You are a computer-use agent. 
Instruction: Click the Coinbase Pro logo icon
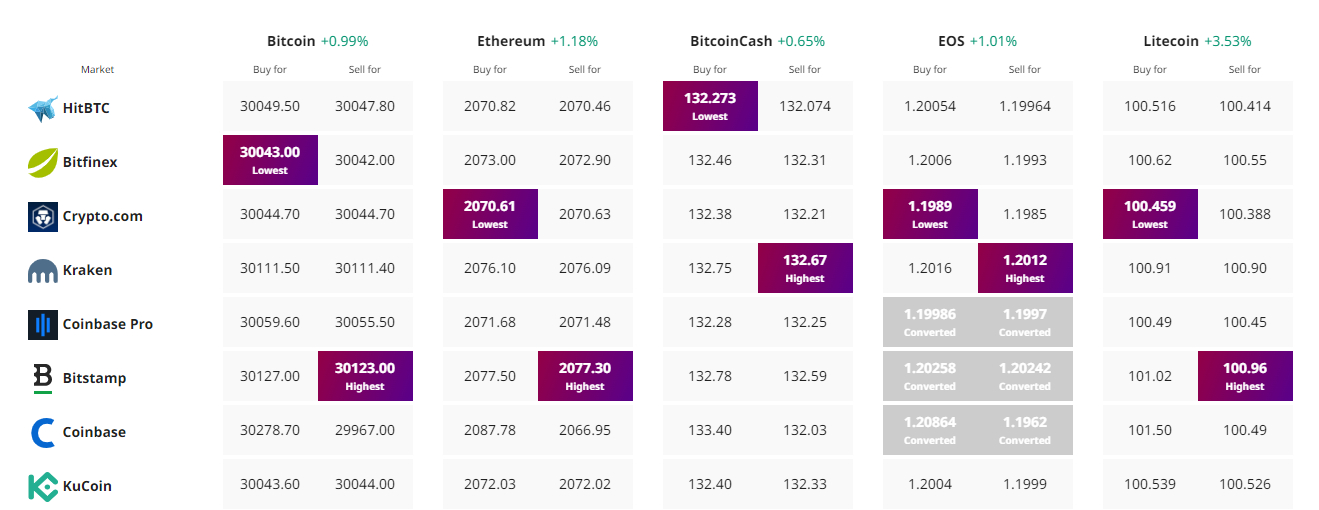(43, 324)
